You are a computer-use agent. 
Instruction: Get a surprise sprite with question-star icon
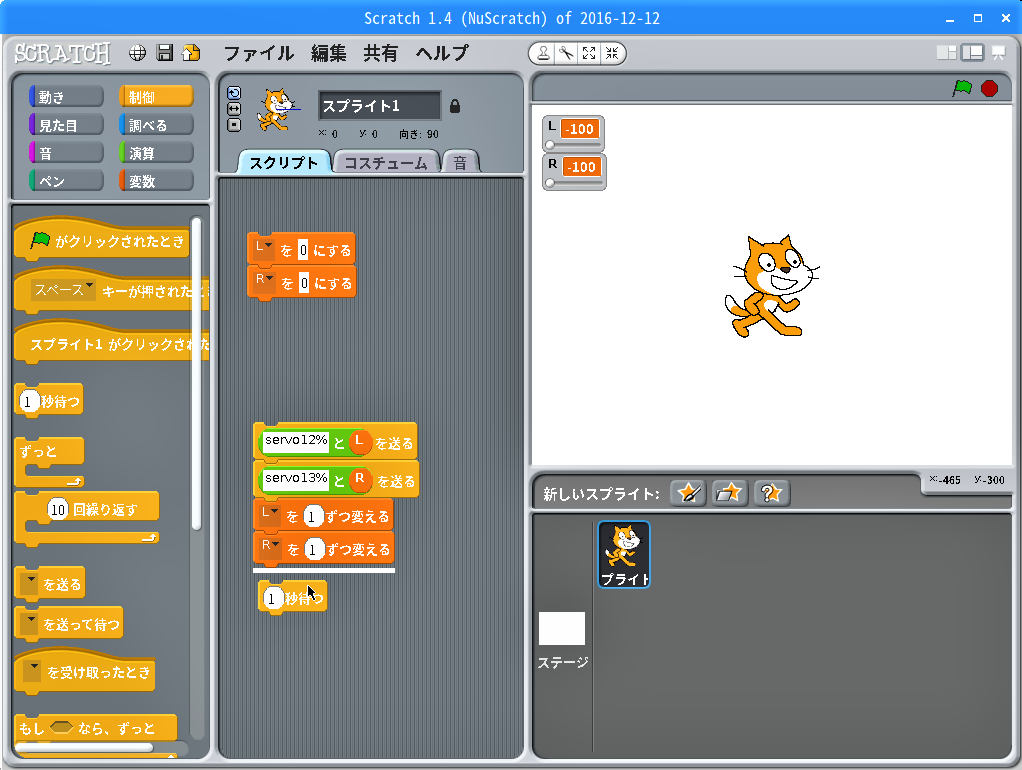tap(771, 493)
